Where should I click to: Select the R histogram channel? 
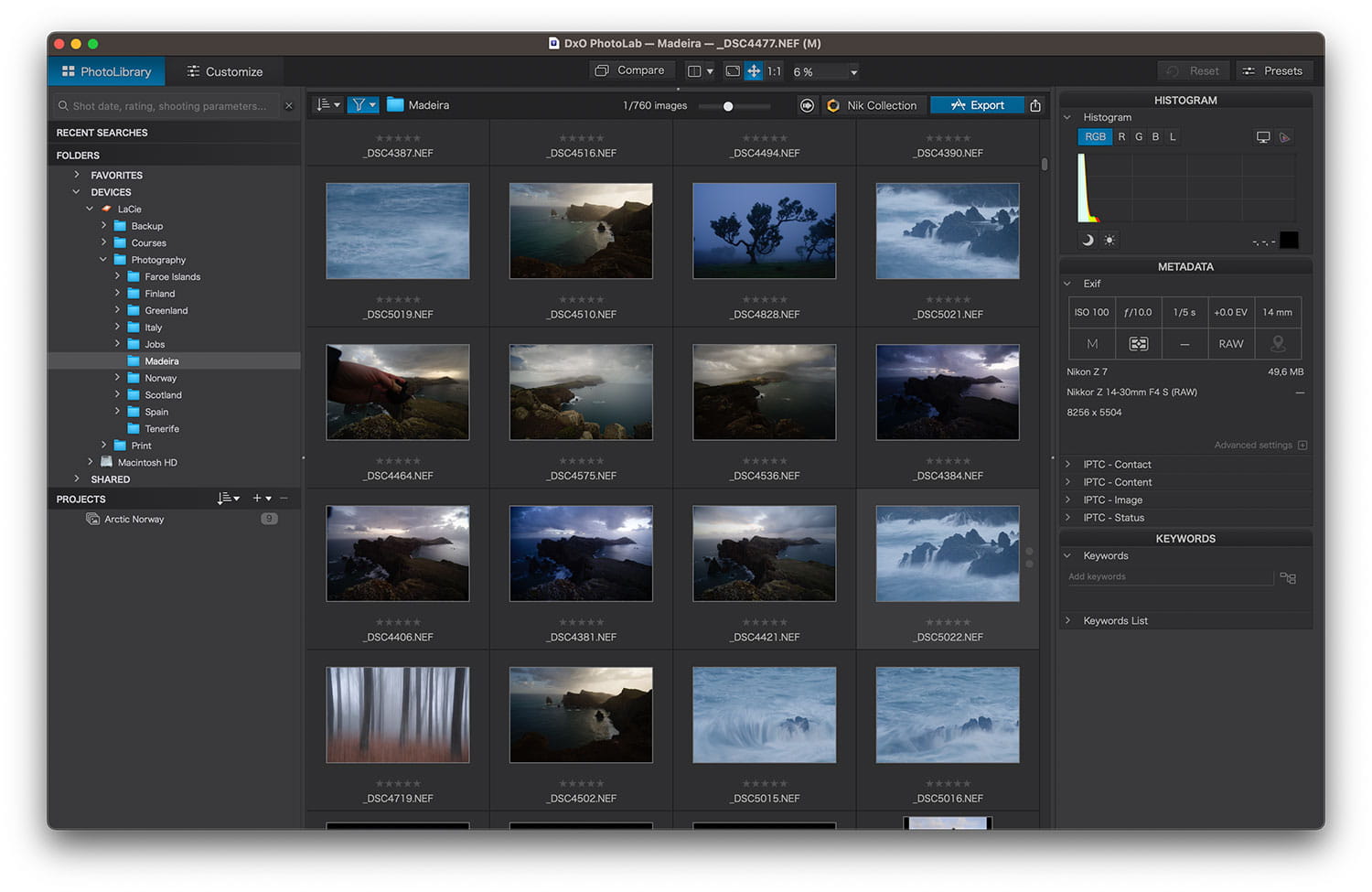[1121, 137]
